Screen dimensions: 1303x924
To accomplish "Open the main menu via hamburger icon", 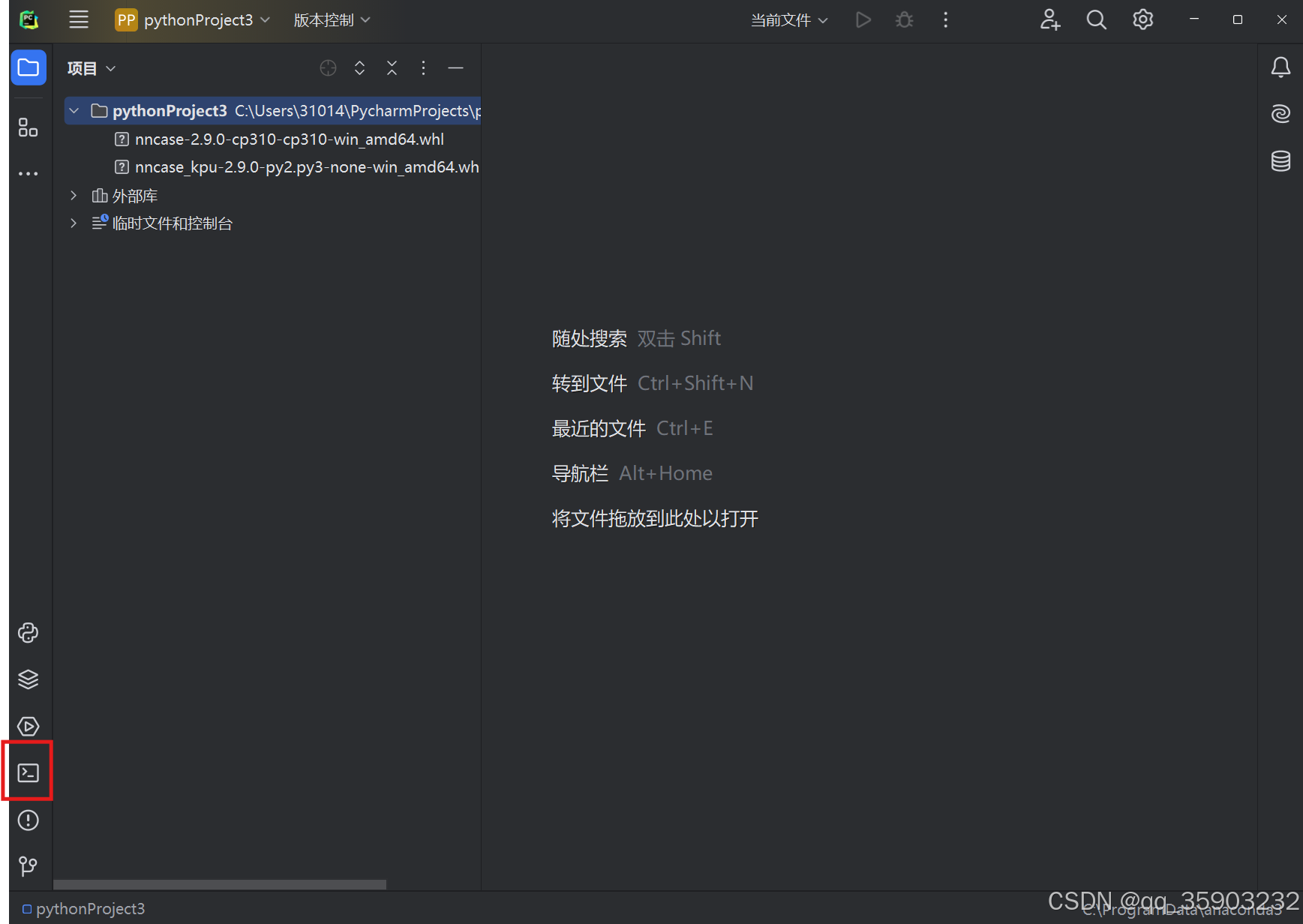I will (78, 19).
